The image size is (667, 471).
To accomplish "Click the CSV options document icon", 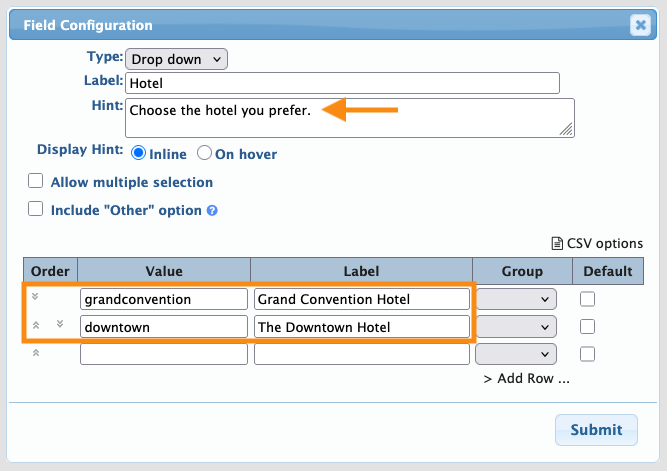I will click(557, 243).
